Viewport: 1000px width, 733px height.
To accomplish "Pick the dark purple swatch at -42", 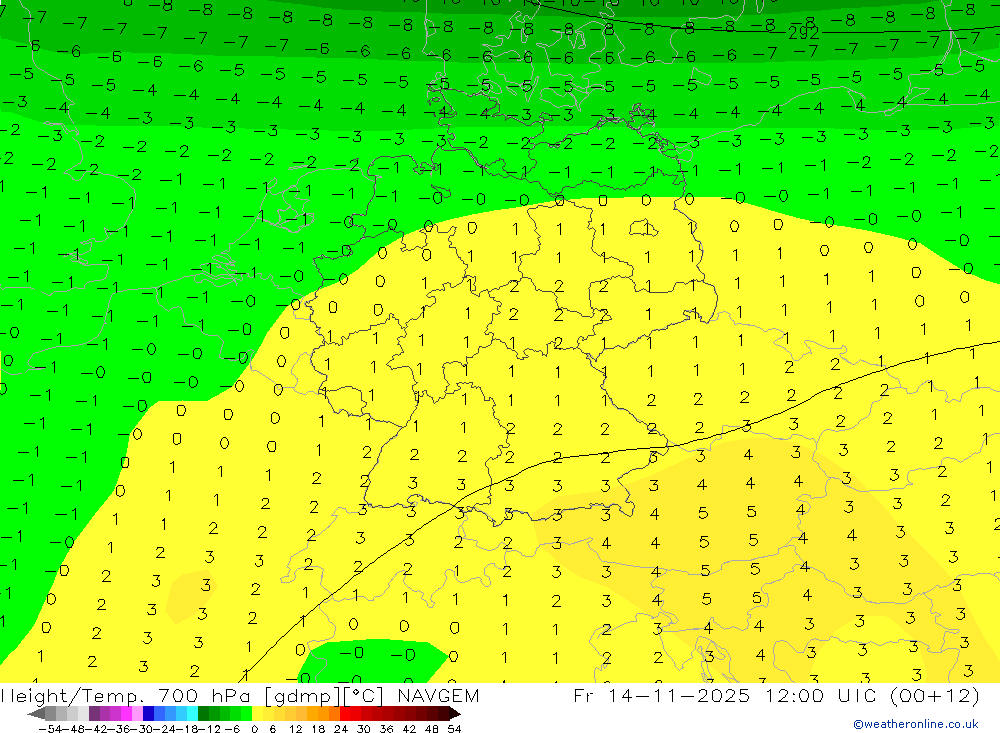I will point(94,713).
